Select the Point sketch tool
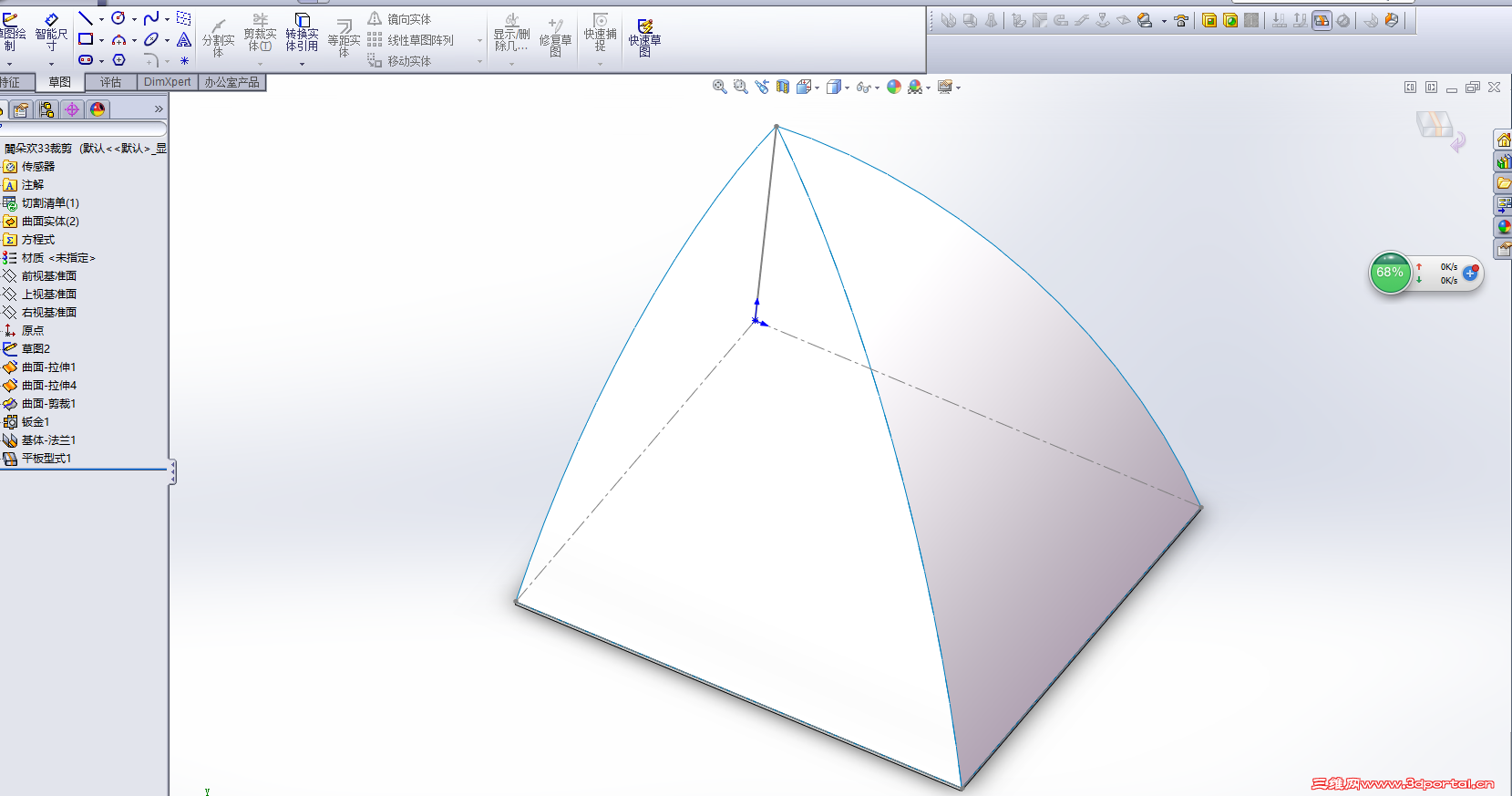The width and height of the screenshot is (1512, 796). pos(184,60)
